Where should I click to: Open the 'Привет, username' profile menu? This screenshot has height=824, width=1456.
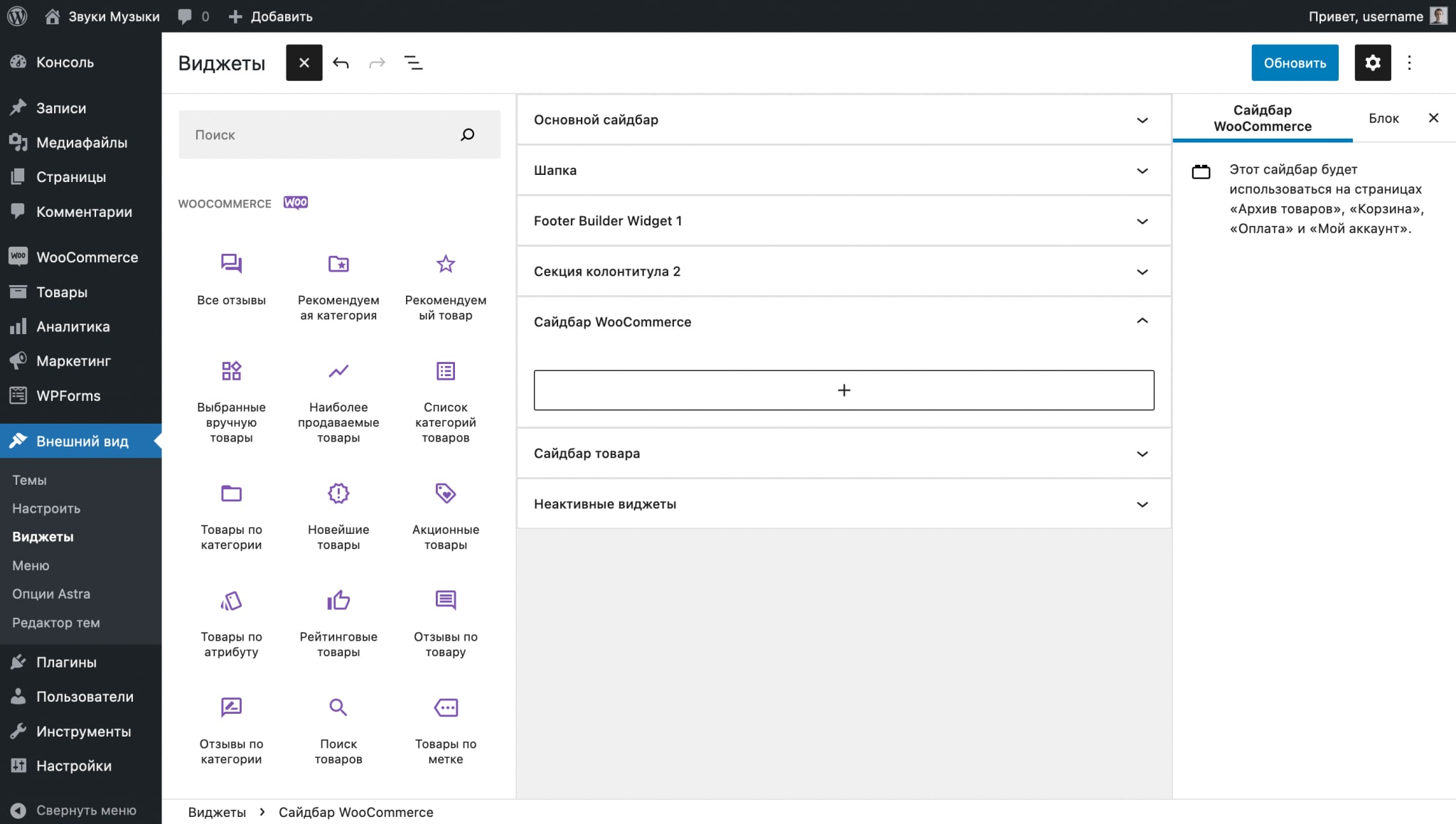pos(1377,16)
